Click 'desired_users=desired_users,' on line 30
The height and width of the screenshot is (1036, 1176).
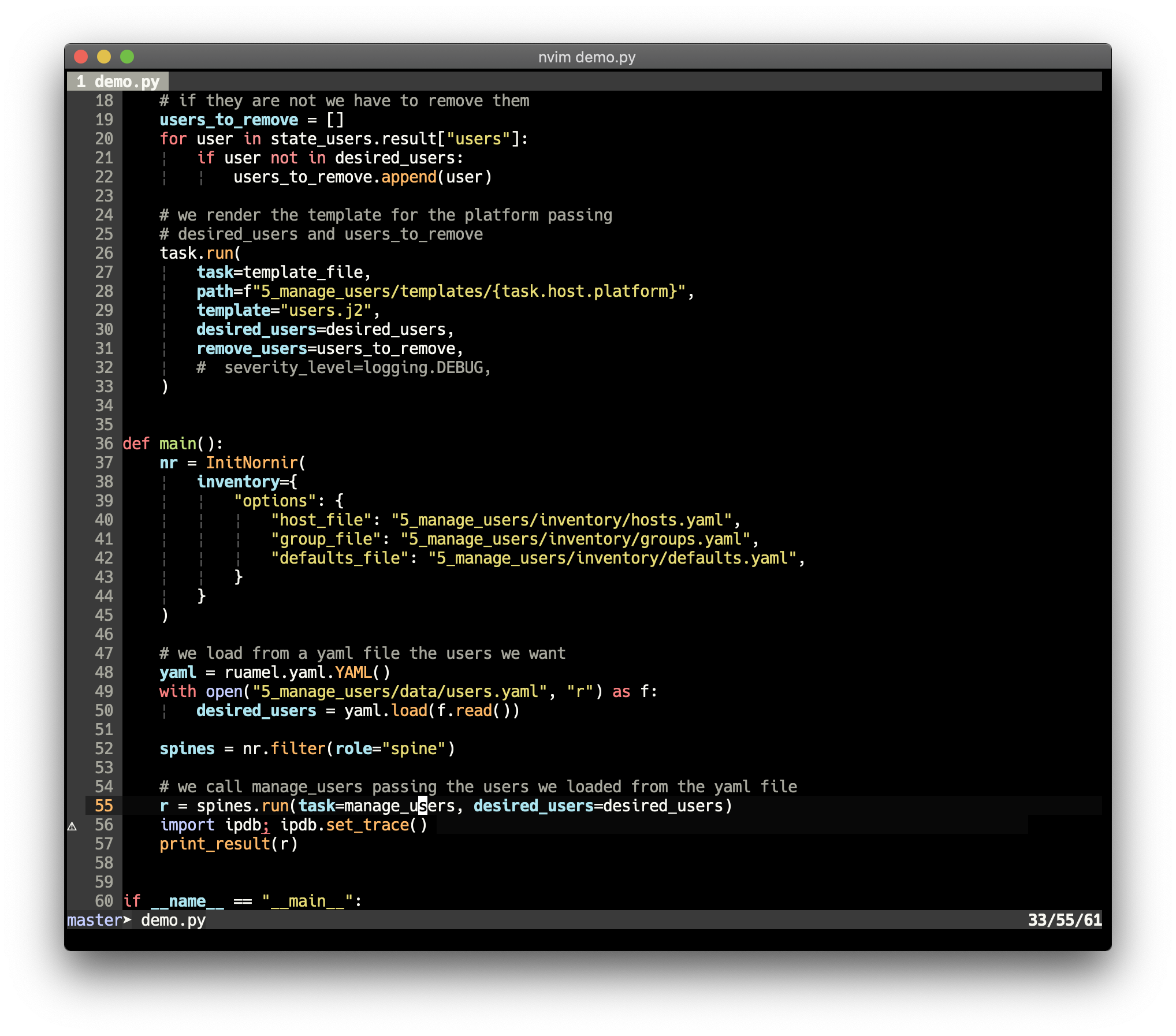click(325, 329)
